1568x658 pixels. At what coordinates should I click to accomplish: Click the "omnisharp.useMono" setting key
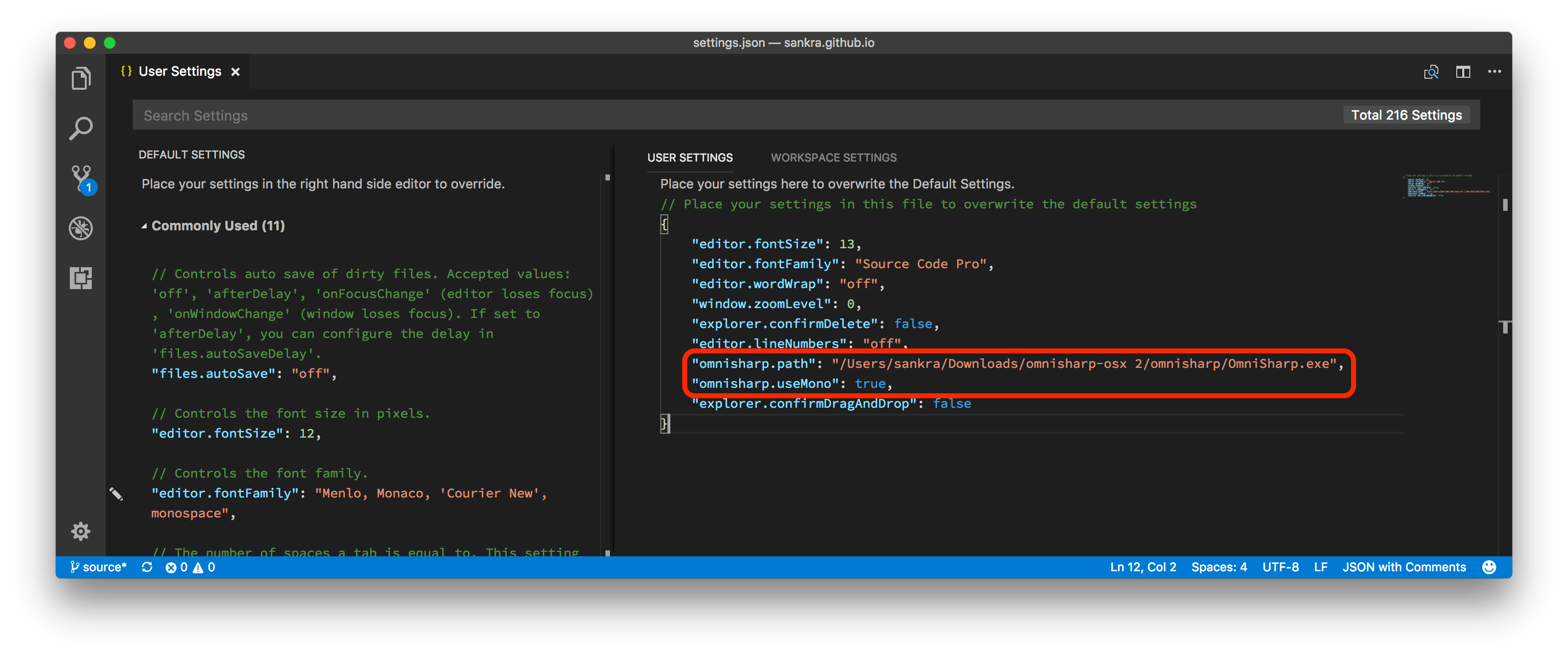[765, 384]
